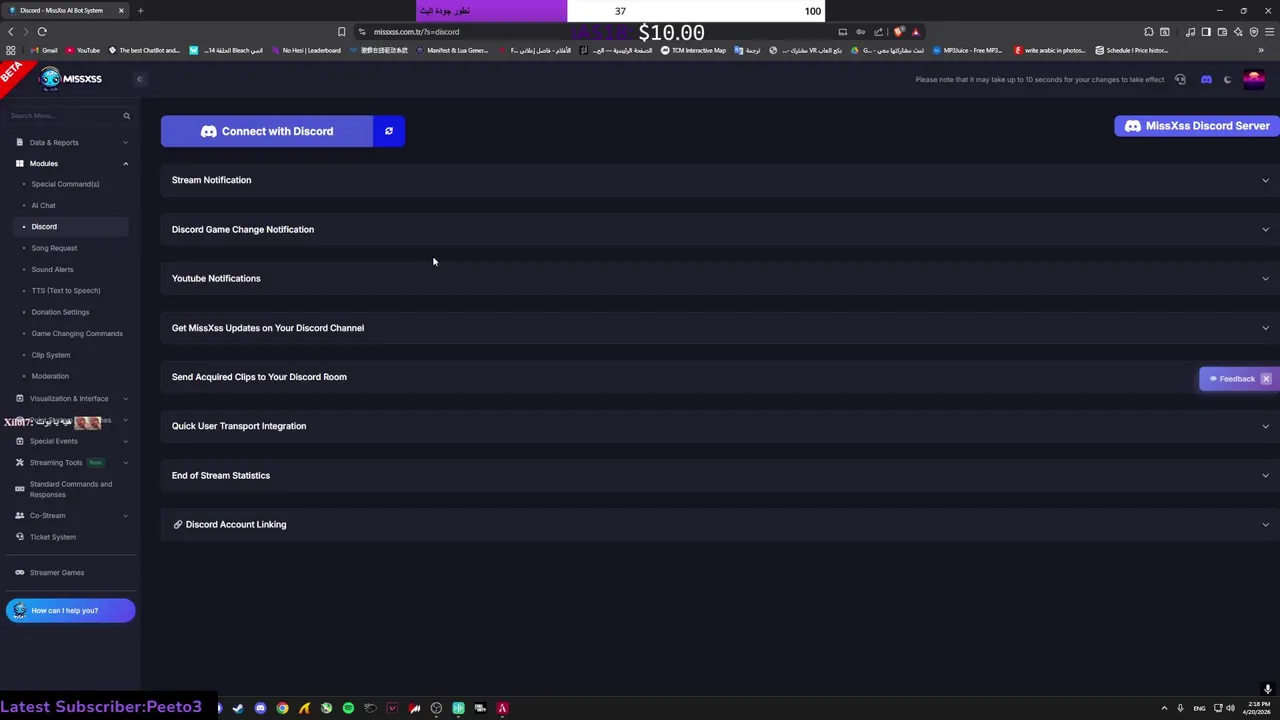Open the MissXss Discord Server link
Image resolution: width=1280 pixels, height=720 pixels.
tap(1197, 126)
